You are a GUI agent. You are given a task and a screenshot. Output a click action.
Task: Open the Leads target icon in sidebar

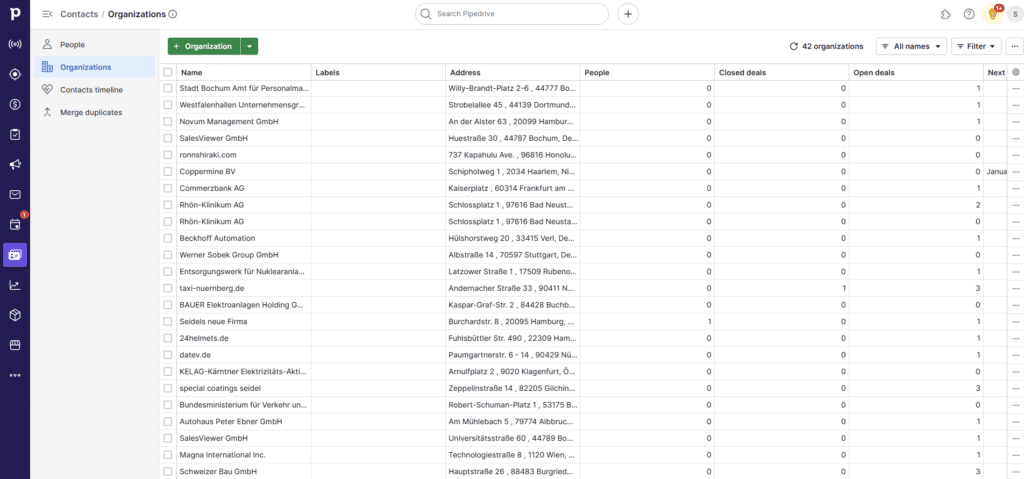click(x=14, y=74)
